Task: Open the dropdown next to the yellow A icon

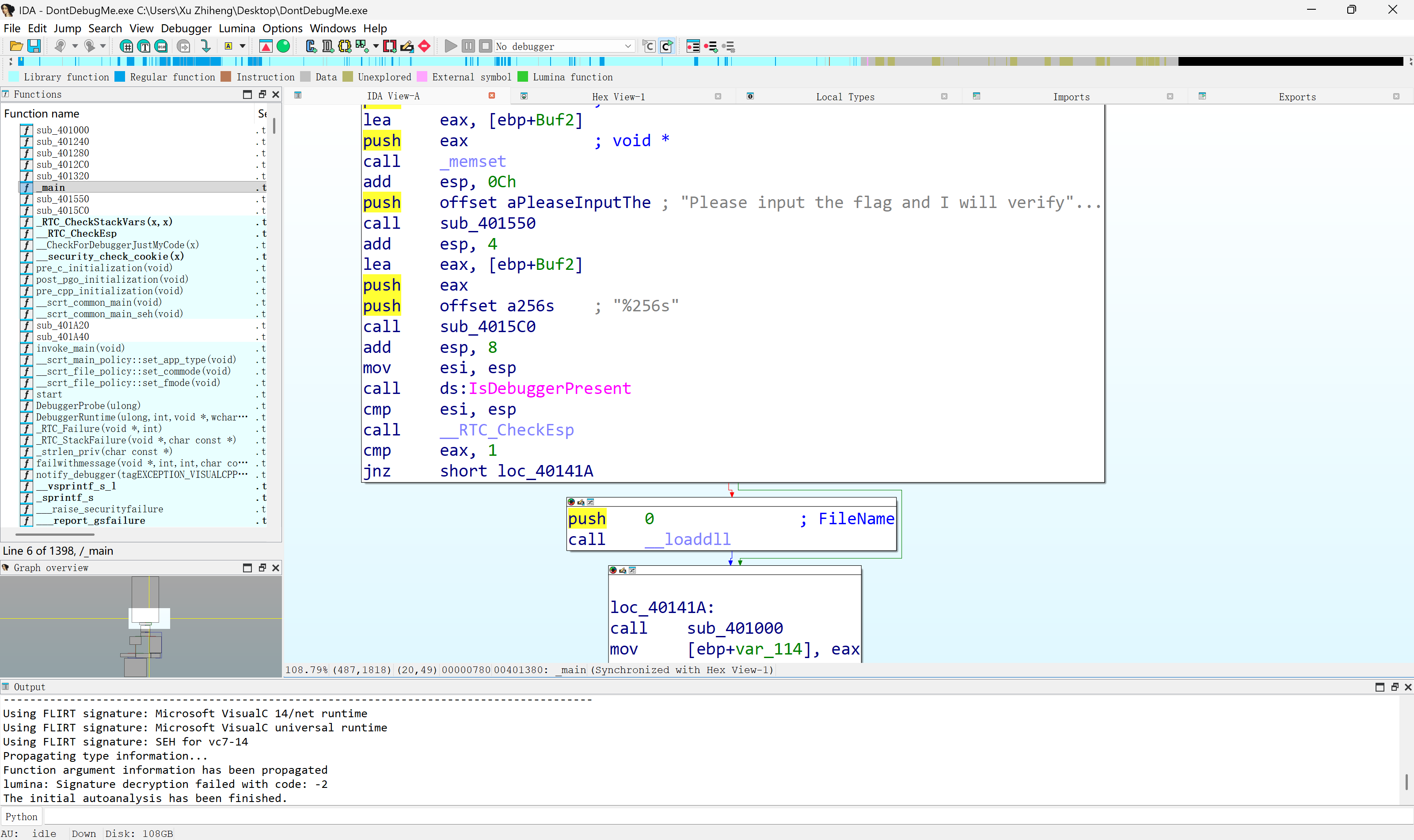Action: (242, 46)
